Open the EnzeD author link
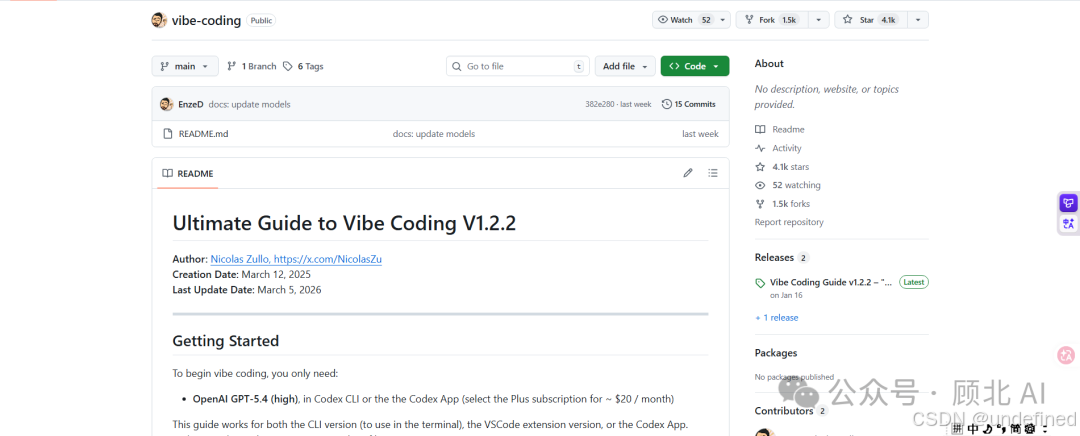 191,104
